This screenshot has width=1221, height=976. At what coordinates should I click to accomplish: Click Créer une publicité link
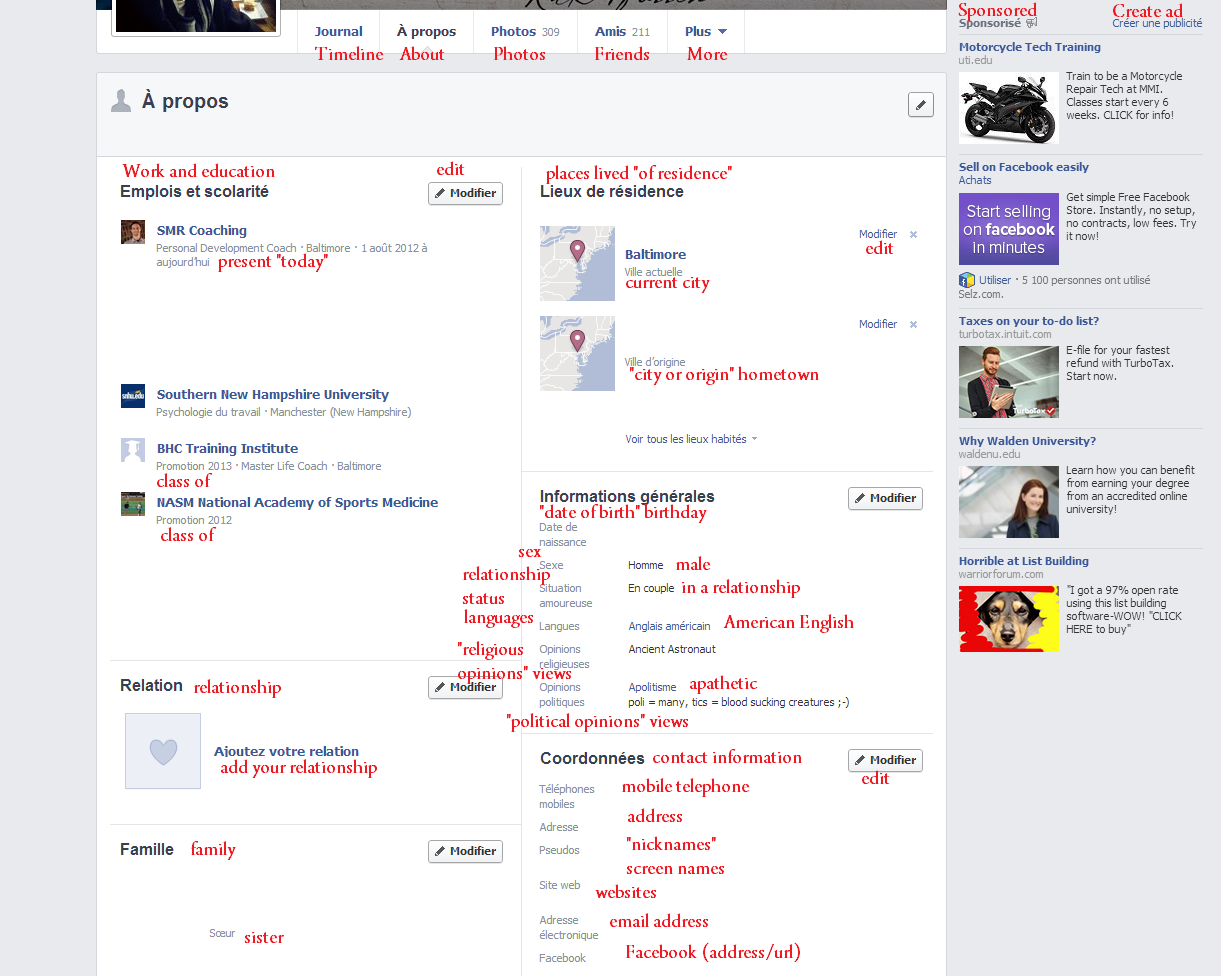pyautogui.click(x=1157, y=23)
